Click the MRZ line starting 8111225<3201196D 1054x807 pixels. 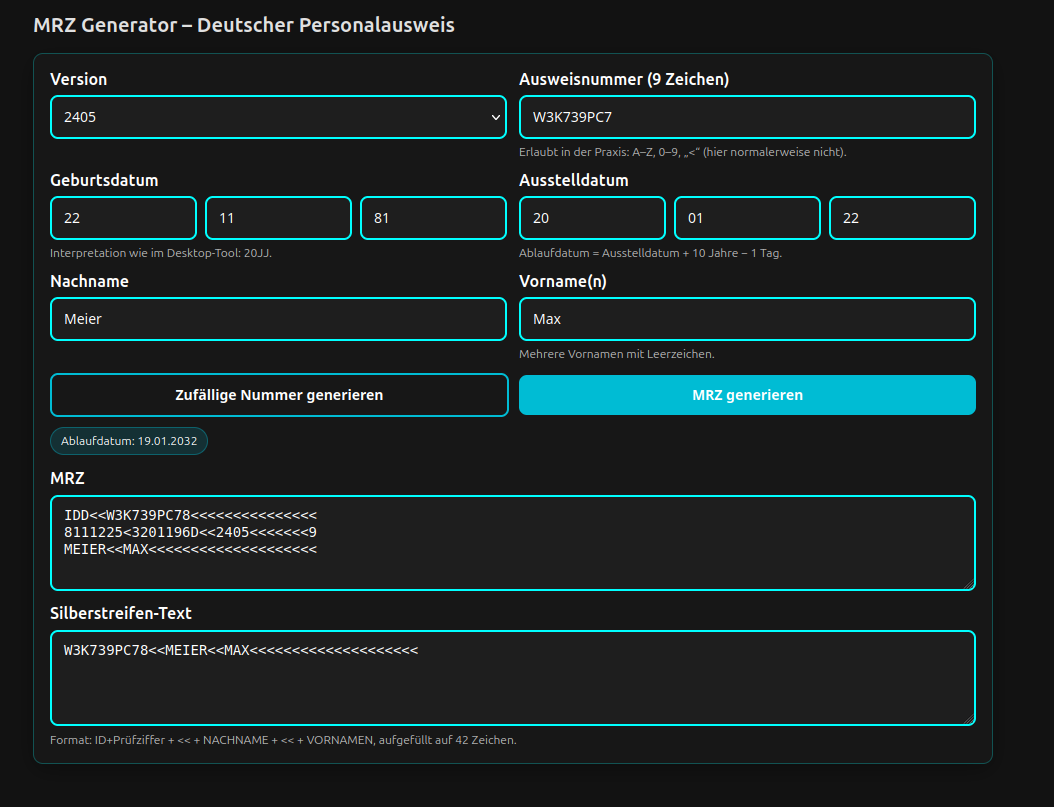click(190, 532)
